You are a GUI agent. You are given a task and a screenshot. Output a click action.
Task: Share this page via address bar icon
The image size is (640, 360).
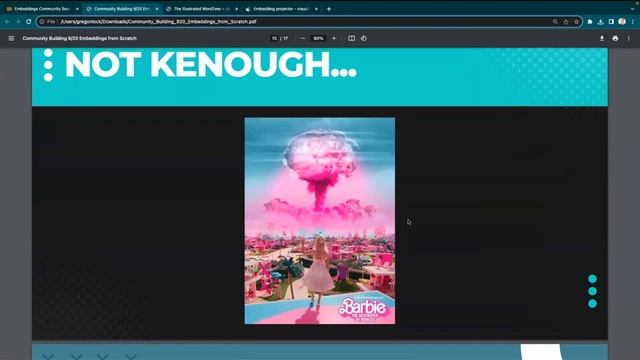(566, 22)
